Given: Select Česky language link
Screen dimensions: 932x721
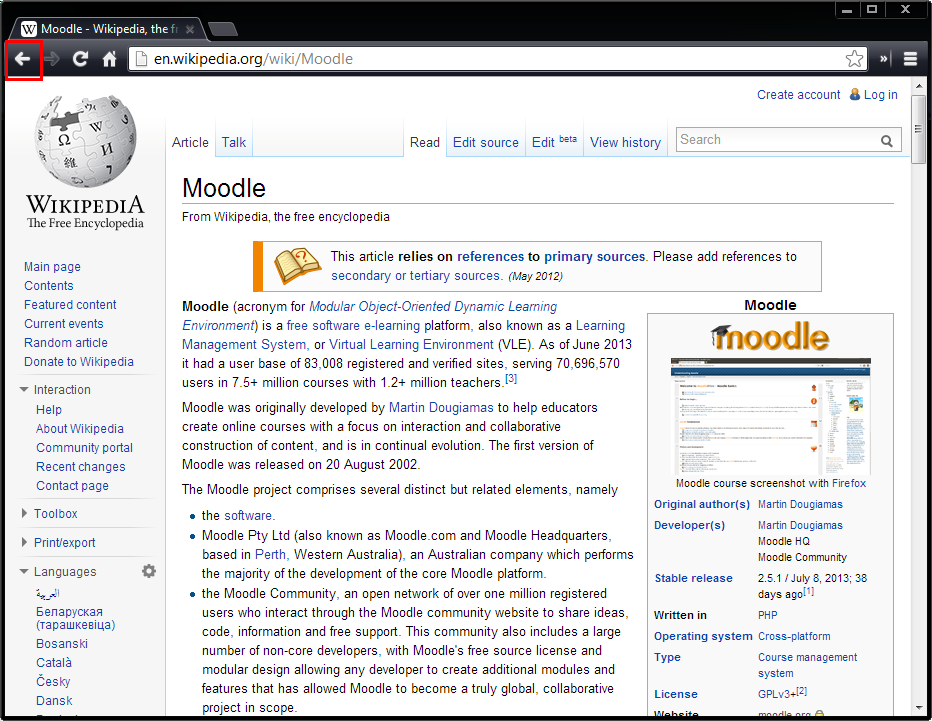Looking at the screenshot, I should 53,681.
